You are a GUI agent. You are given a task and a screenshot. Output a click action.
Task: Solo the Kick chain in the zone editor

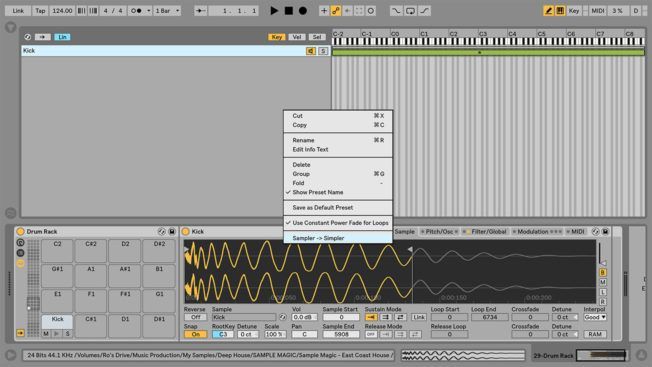323,51
